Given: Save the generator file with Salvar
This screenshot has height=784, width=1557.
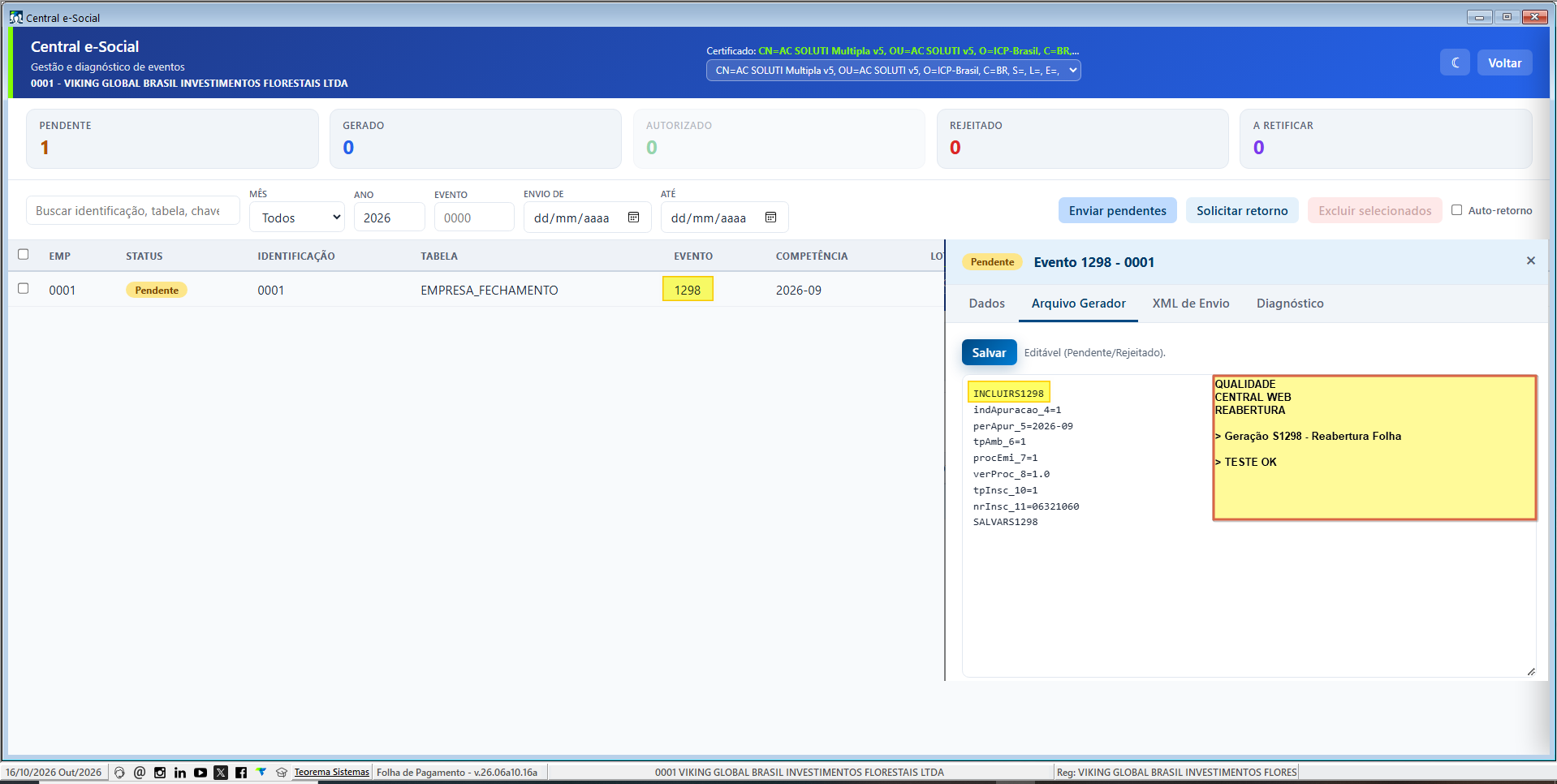Looking at the screenshot, I should coord(989,352).
